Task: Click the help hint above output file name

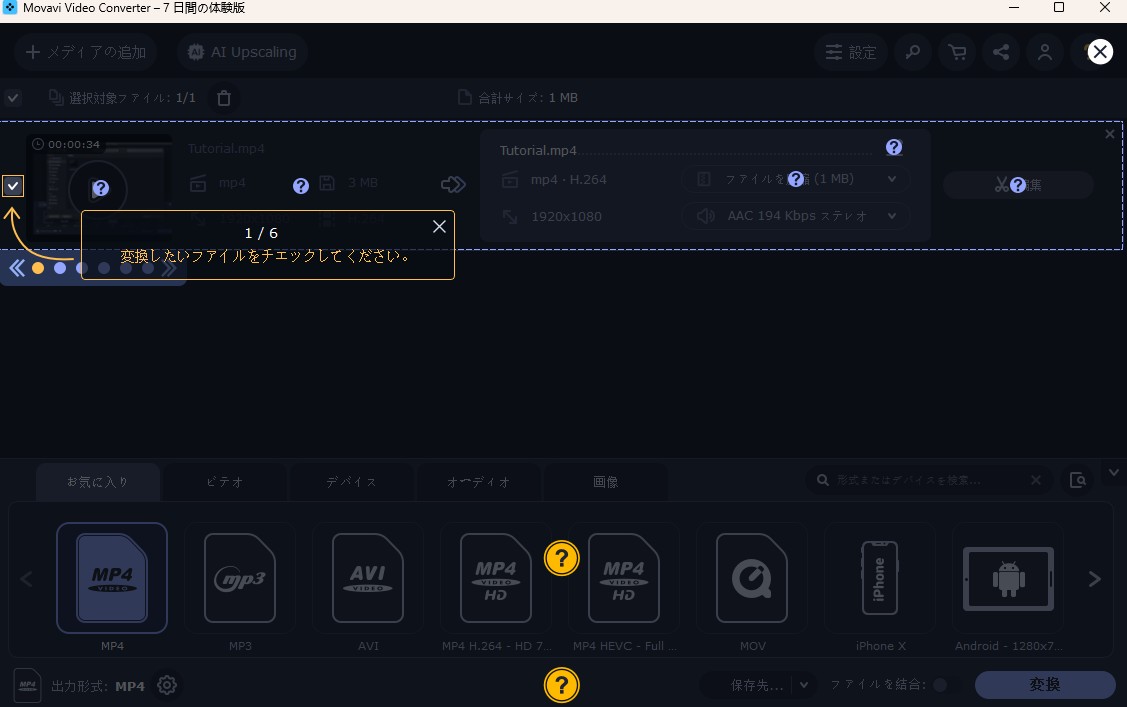Action: pyautogui.click(x=894, y=147)
